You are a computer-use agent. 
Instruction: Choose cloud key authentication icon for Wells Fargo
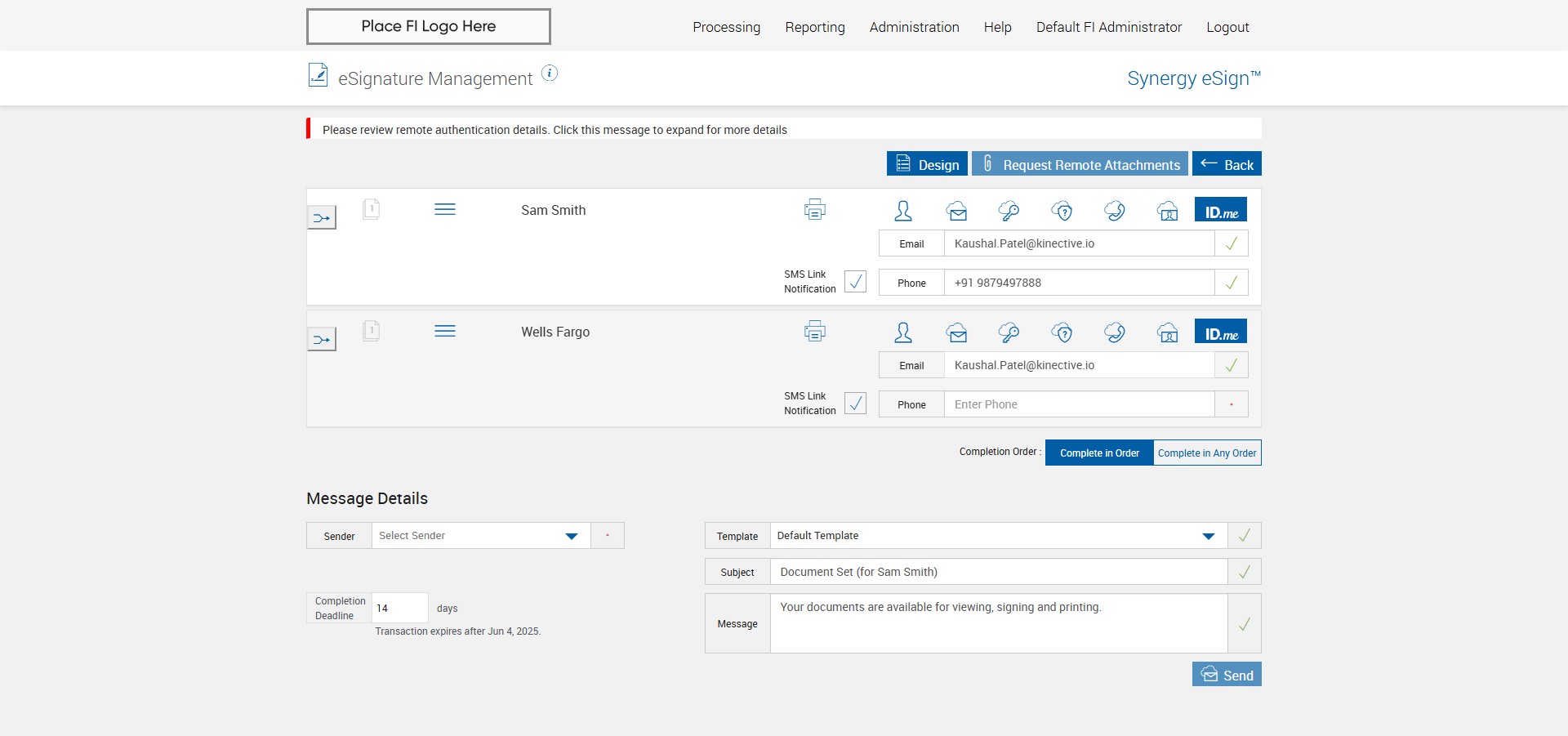pyautogui.click(x=1009, y=333)
